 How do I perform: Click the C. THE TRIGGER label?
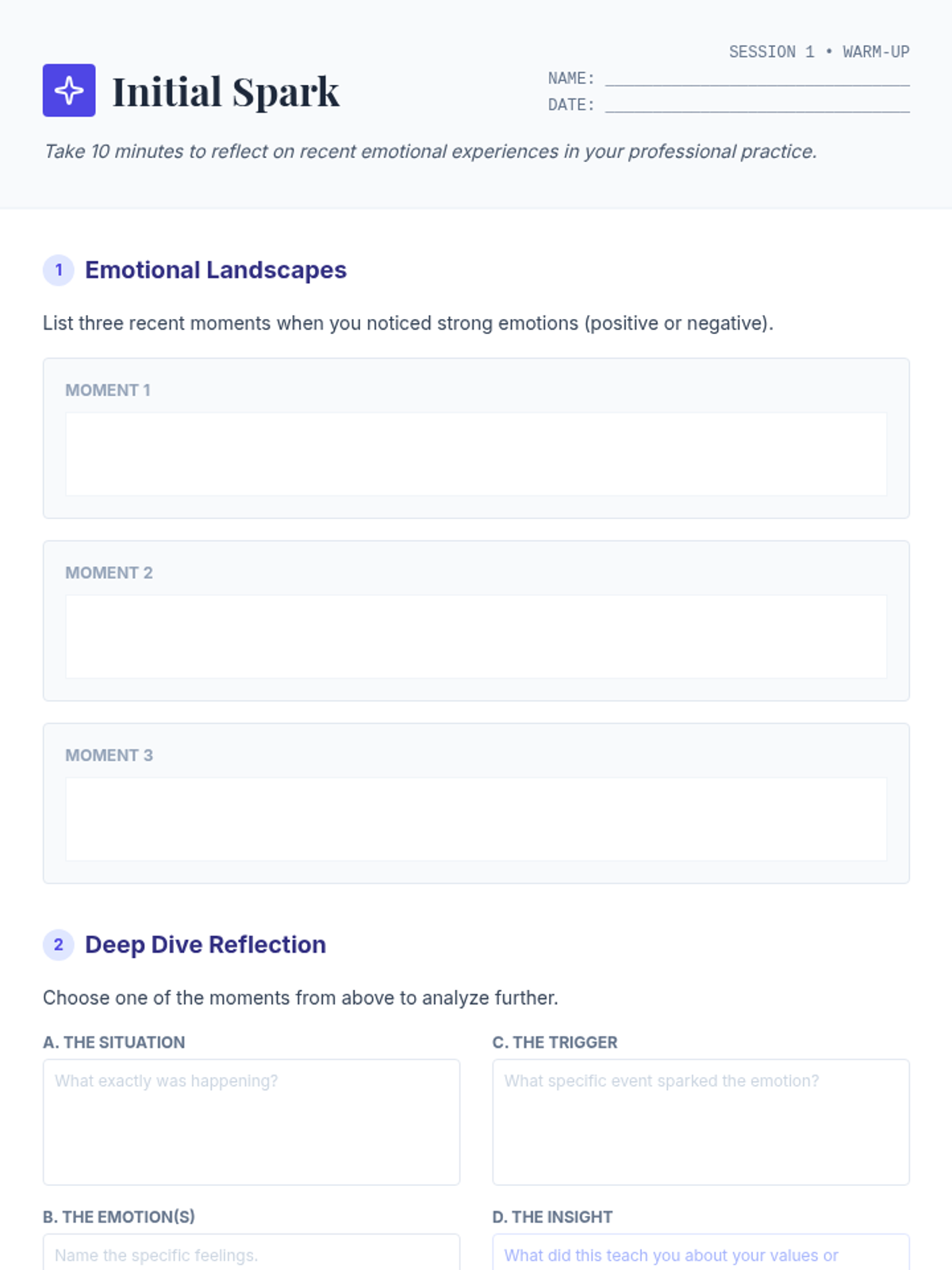[555, 1042]
